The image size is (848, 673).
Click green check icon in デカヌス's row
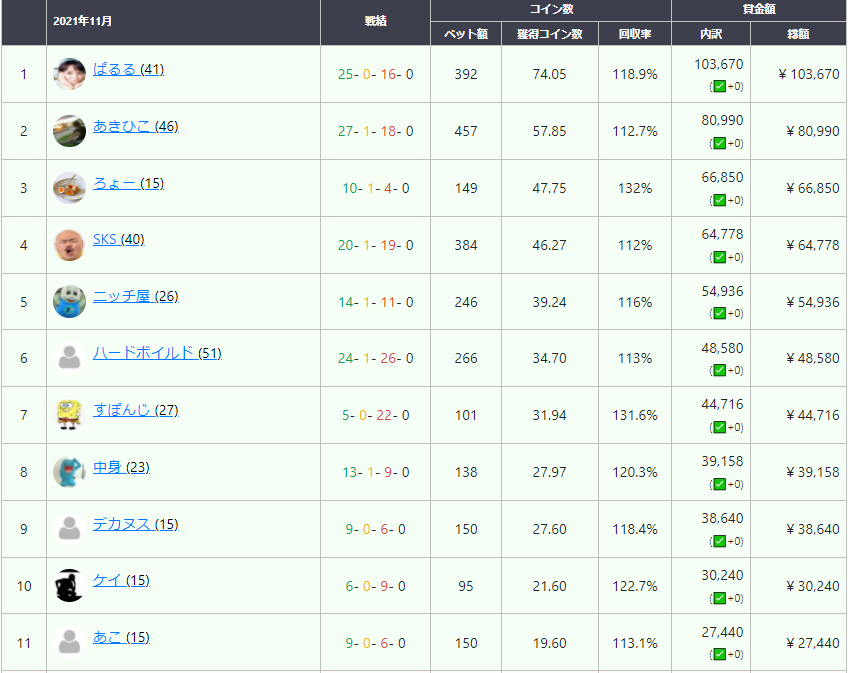click(x=719, y=541)
